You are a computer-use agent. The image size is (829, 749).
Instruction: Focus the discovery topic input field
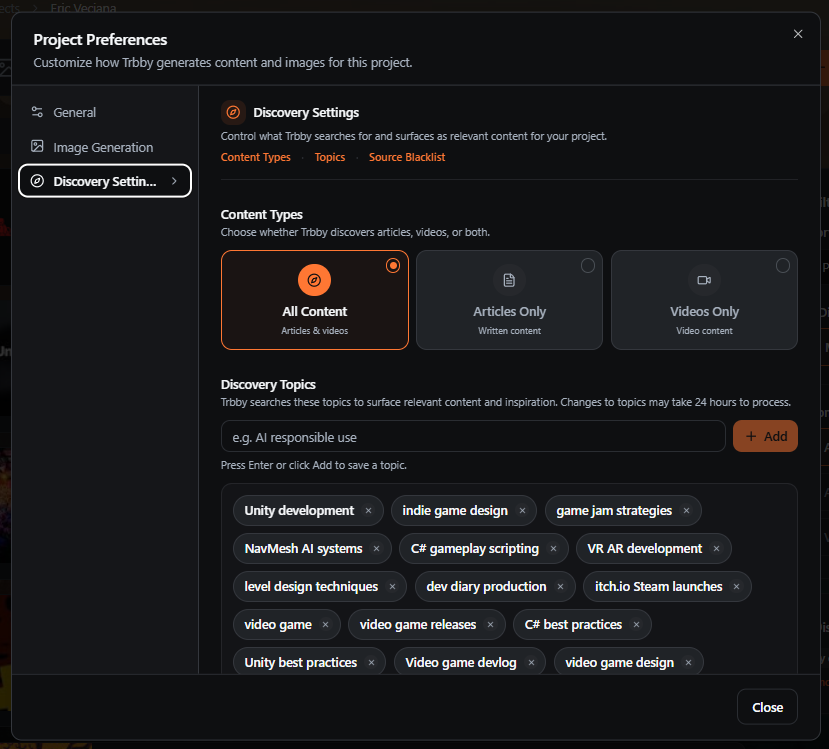[473, 437]
